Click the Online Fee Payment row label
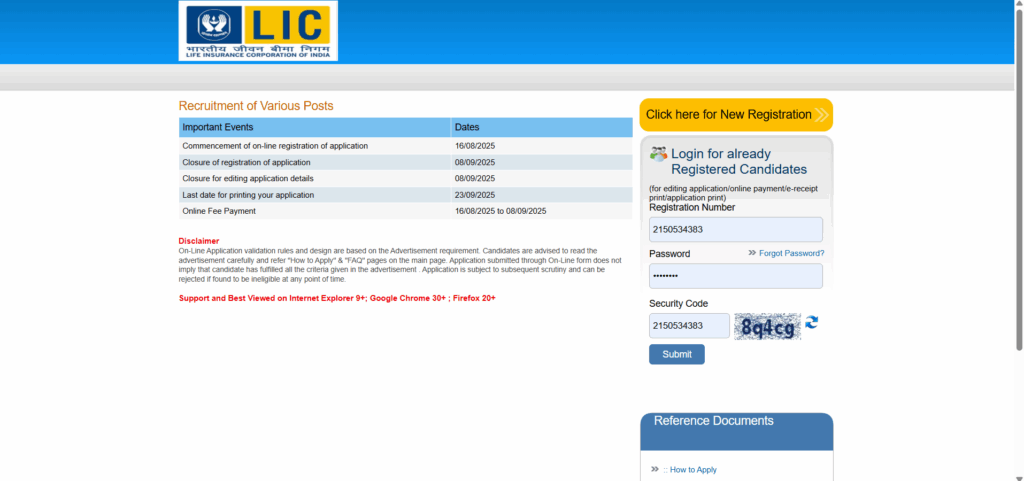The width and height of the screenshot is (1024, 481). [219, 211]
